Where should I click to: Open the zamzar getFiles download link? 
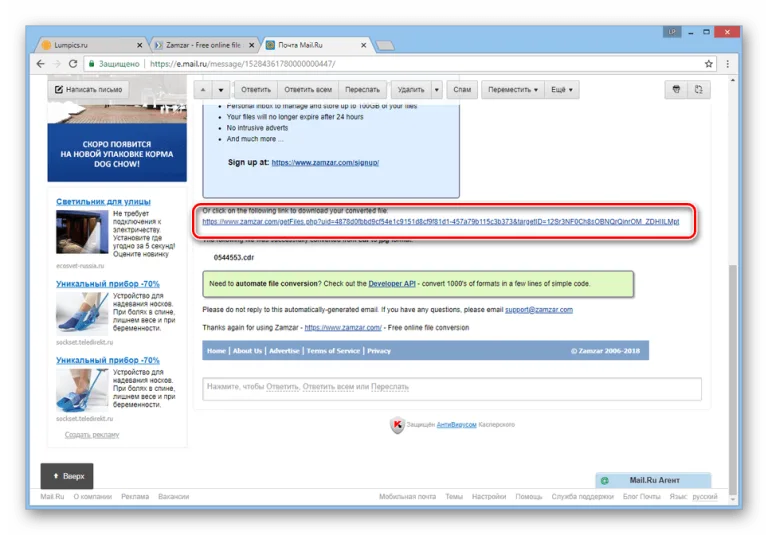point(440,221)
